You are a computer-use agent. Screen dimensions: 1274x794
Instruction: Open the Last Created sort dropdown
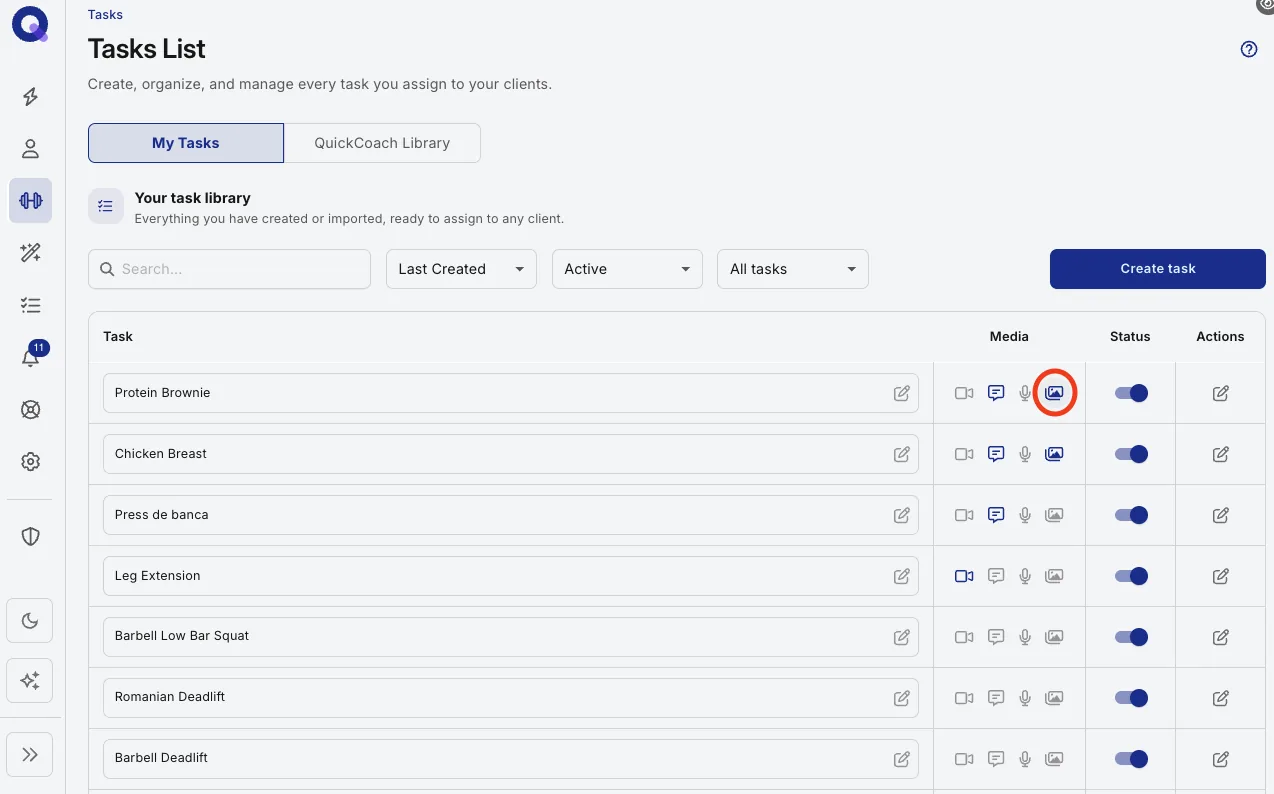point(461,269)
